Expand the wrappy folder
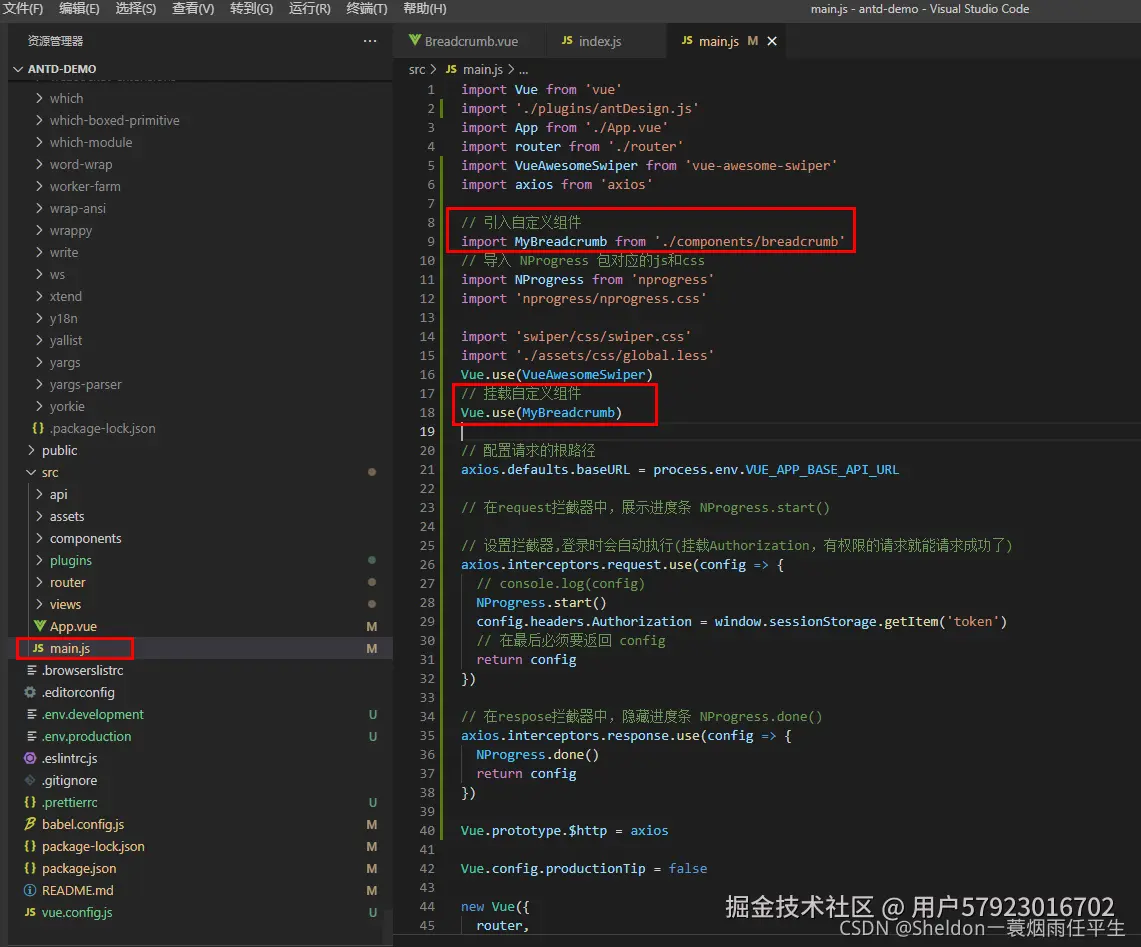This screenshot has height=947, width=1141. 39,230
